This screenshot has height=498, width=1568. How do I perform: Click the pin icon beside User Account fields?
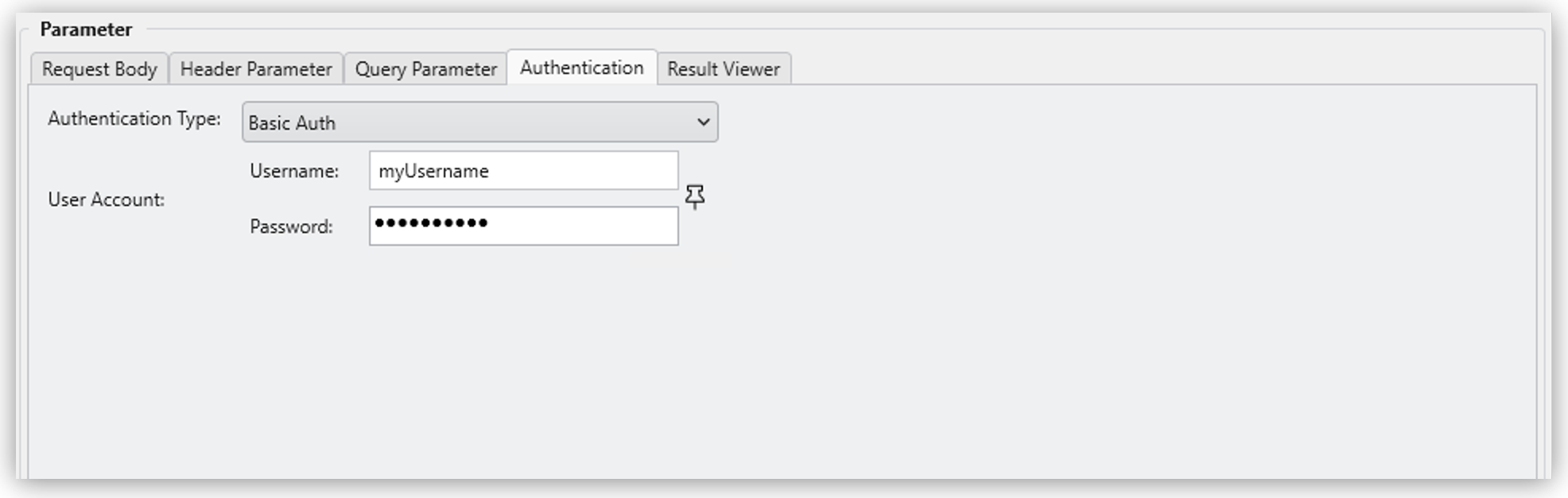695,196
